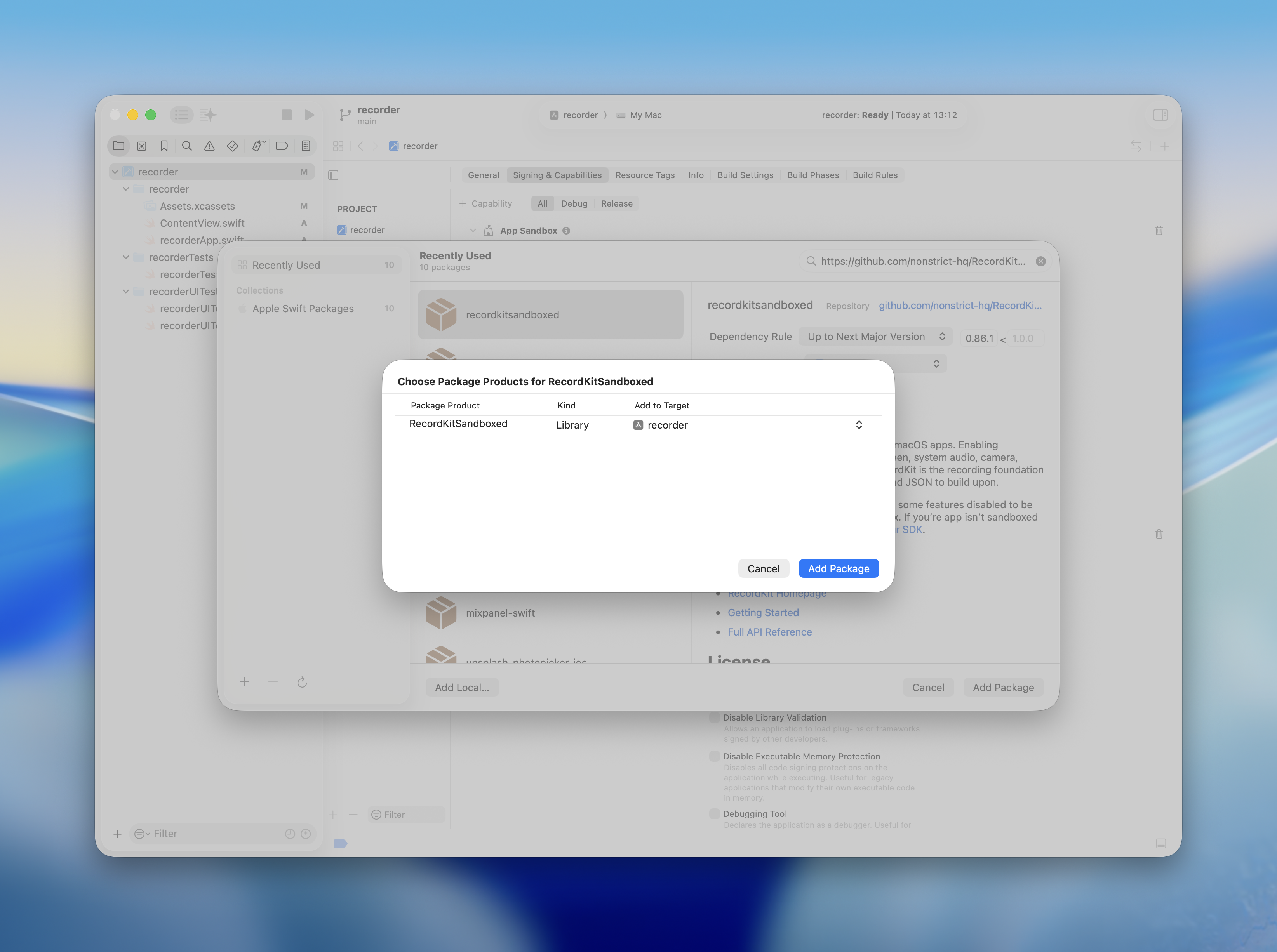Delete the App Sandbox capability
This screenshot has height=952, width=1277.
(1159, 231)
